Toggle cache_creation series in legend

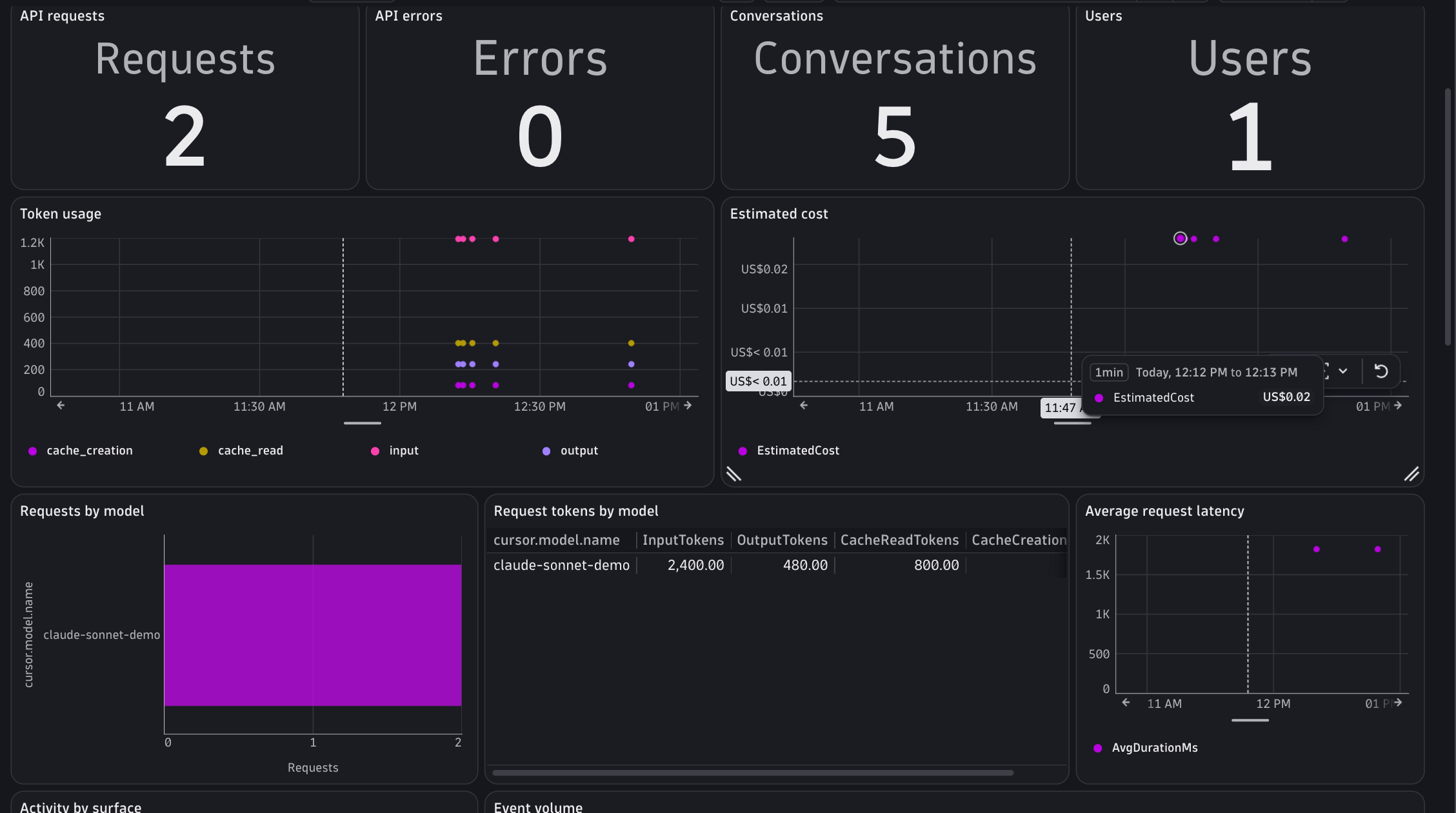tap(81, 451)
